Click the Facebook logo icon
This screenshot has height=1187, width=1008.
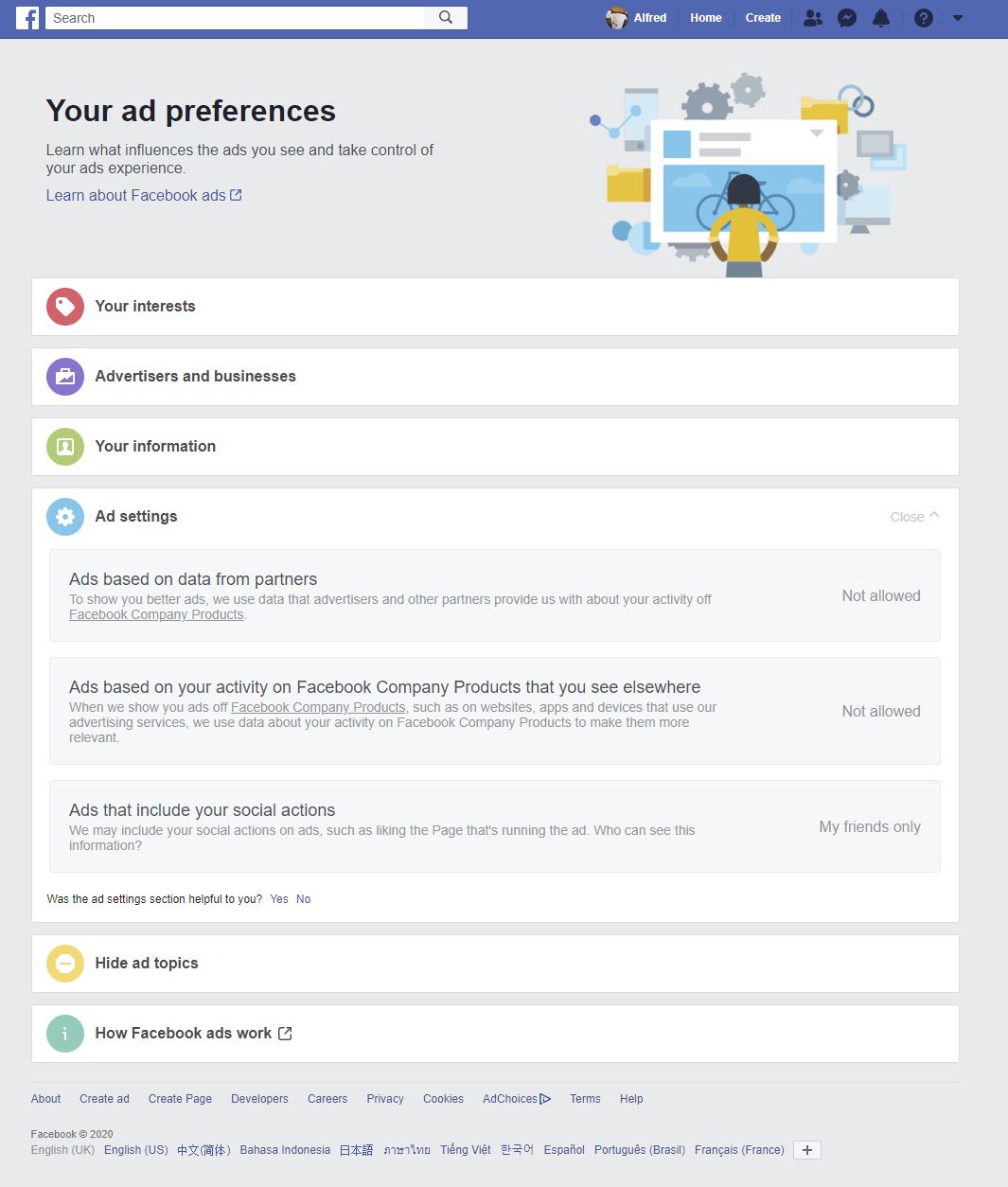pos(27,18)
